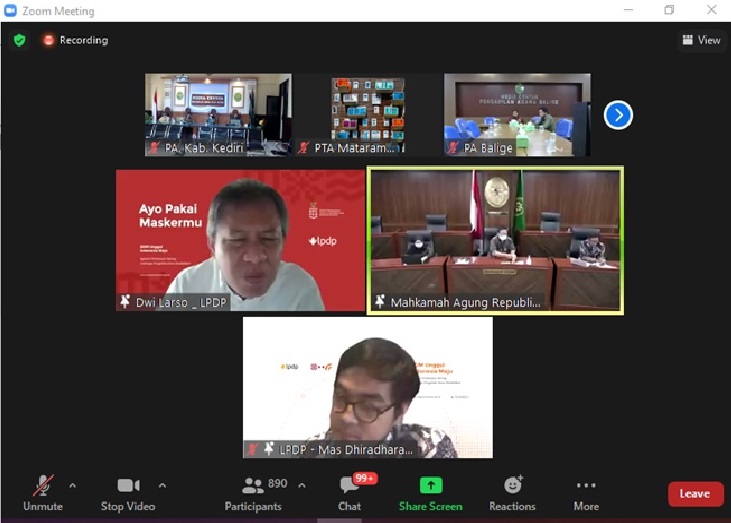Screen dimensions: 731x523
Task: Click the red Recording indicator icon
Action: coord(48,40)
